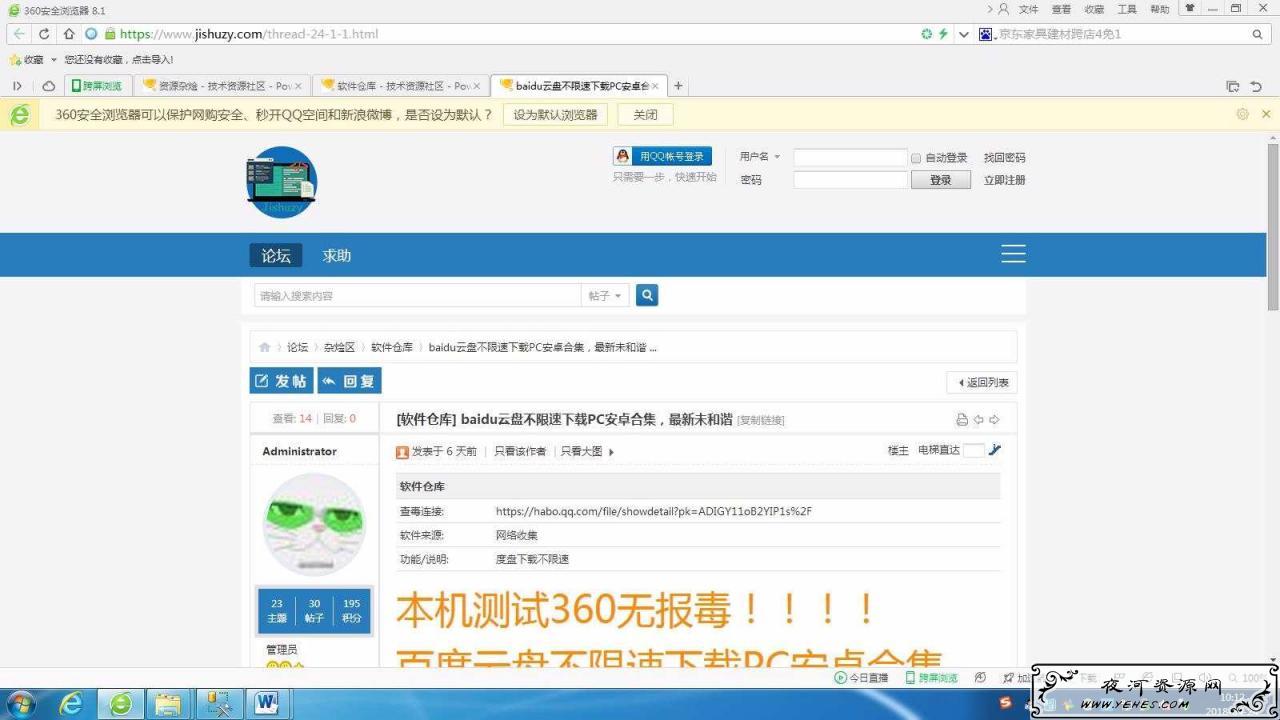Reload the page with the refresh icon

(44, 34)
